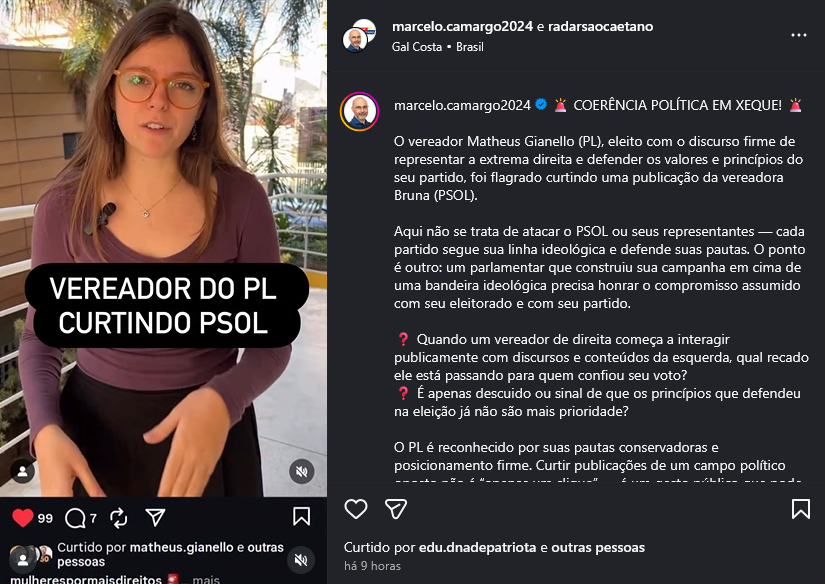This screenshot has height=584, width=825.
Task: Share the post via right panel paper plane icon
Action: coord(396,509)
